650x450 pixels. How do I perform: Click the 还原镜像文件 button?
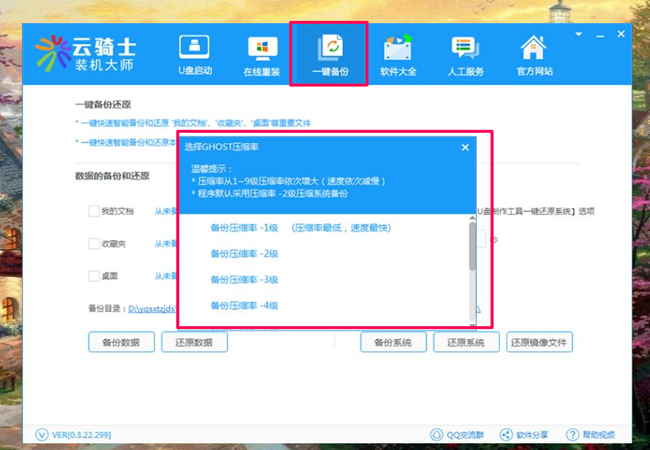[539, 342]
